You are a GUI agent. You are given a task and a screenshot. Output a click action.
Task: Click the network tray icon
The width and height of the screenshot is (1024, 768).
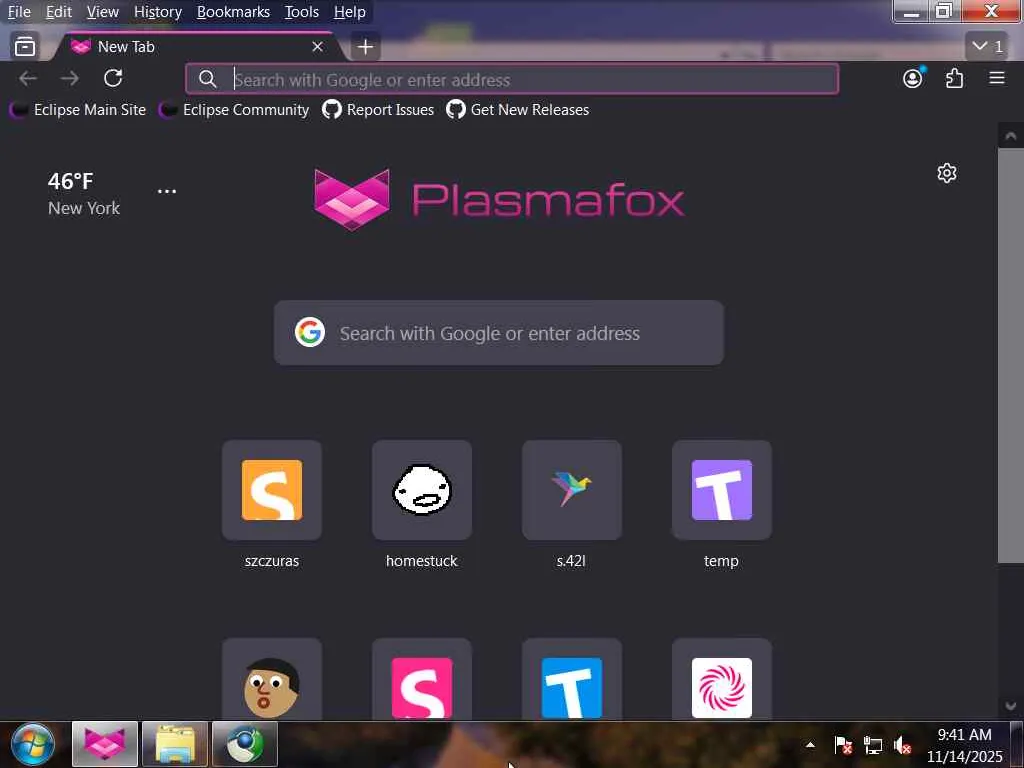click(x=872, y=745)
